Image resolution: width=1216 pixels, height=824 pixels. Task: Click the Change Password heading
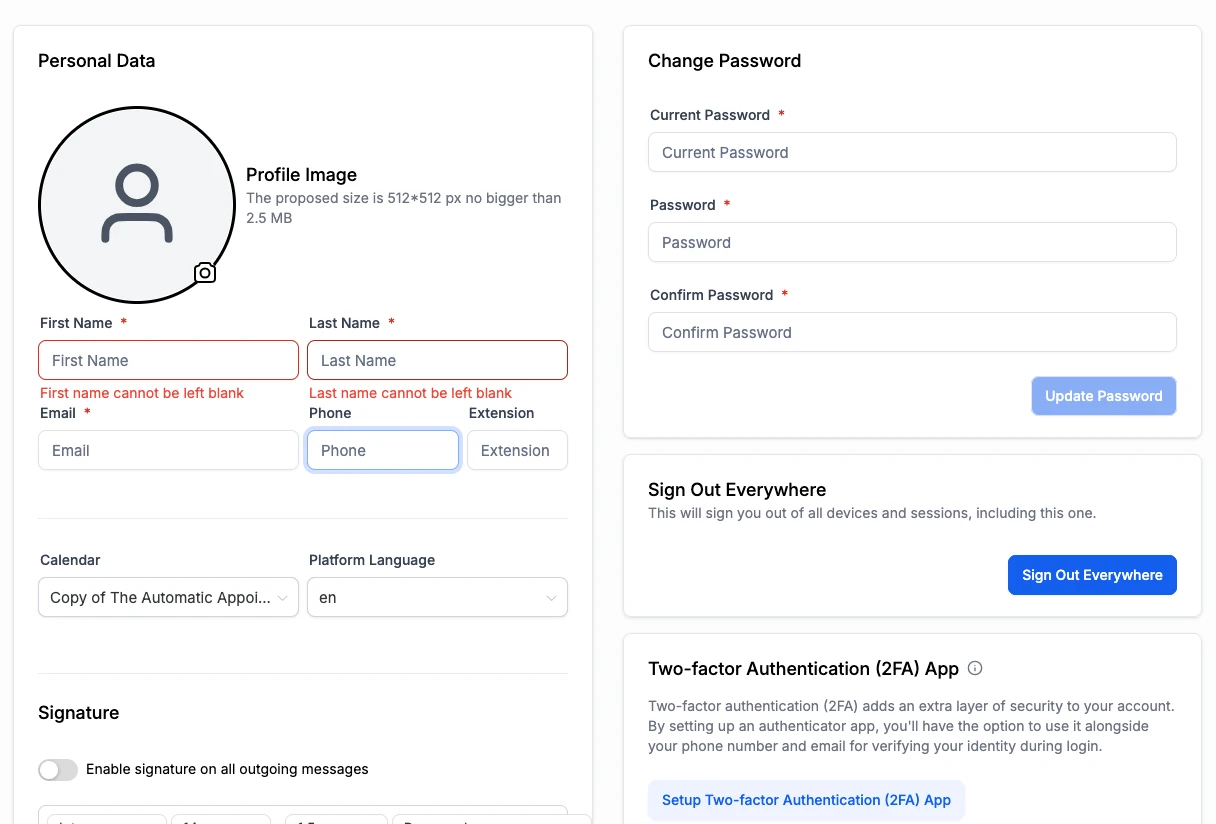click(724, 61)
